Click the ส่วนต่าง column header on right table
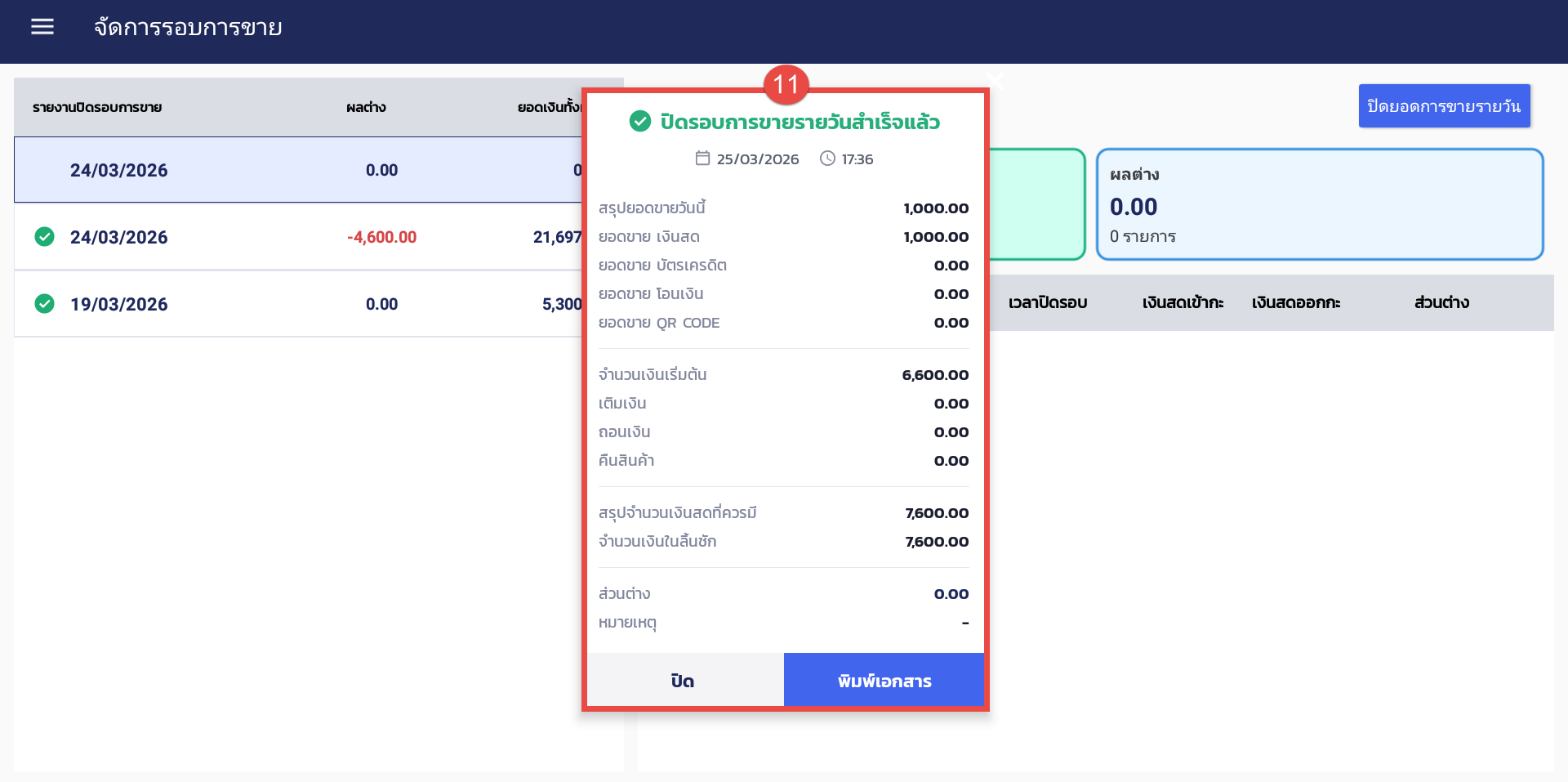 point(1441,302)
